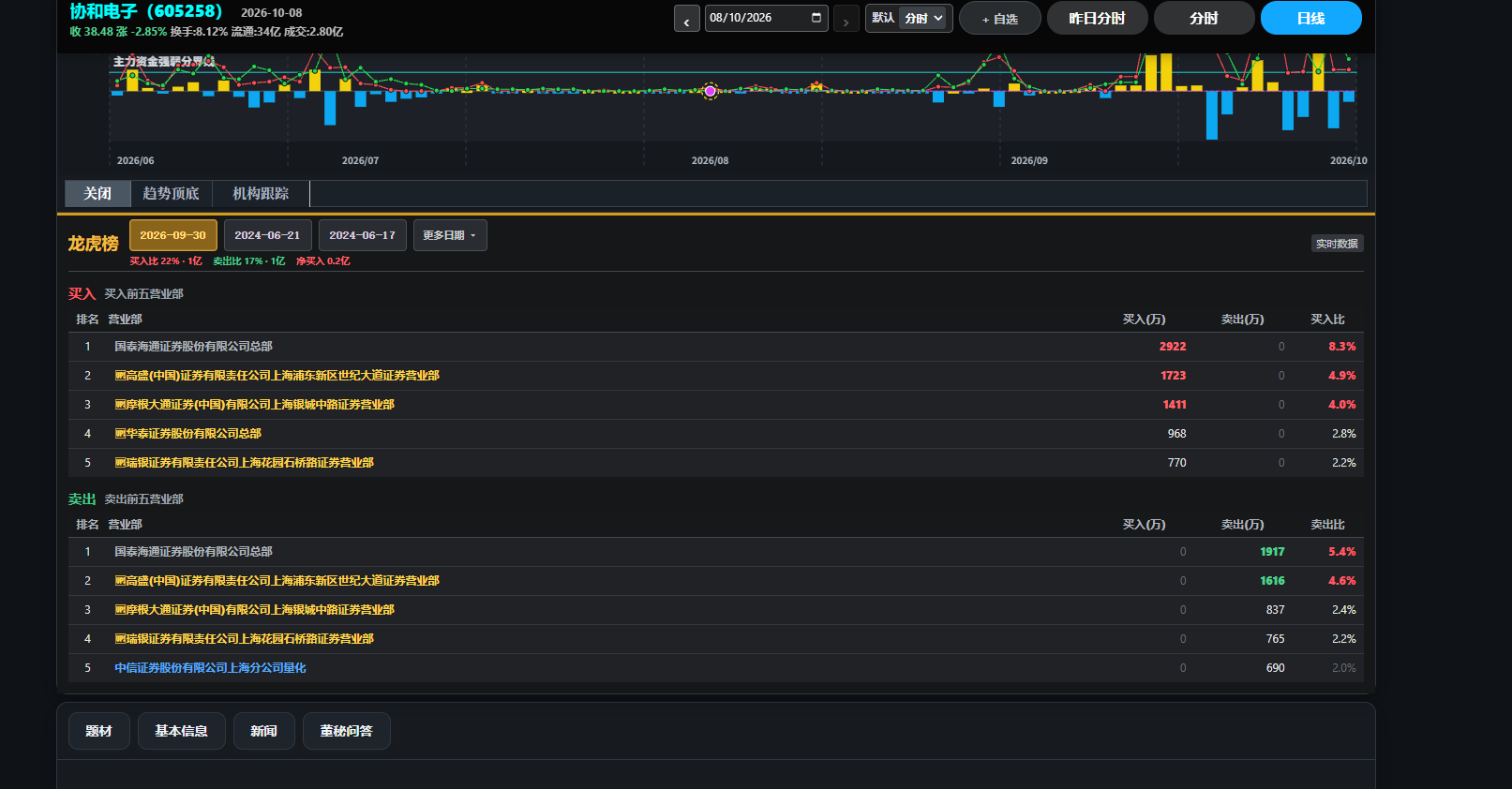Click the buy ratio value 8.3%
Image resolution: width=1512 pixels, height=789 pixels.
(x=1342, y=347)
